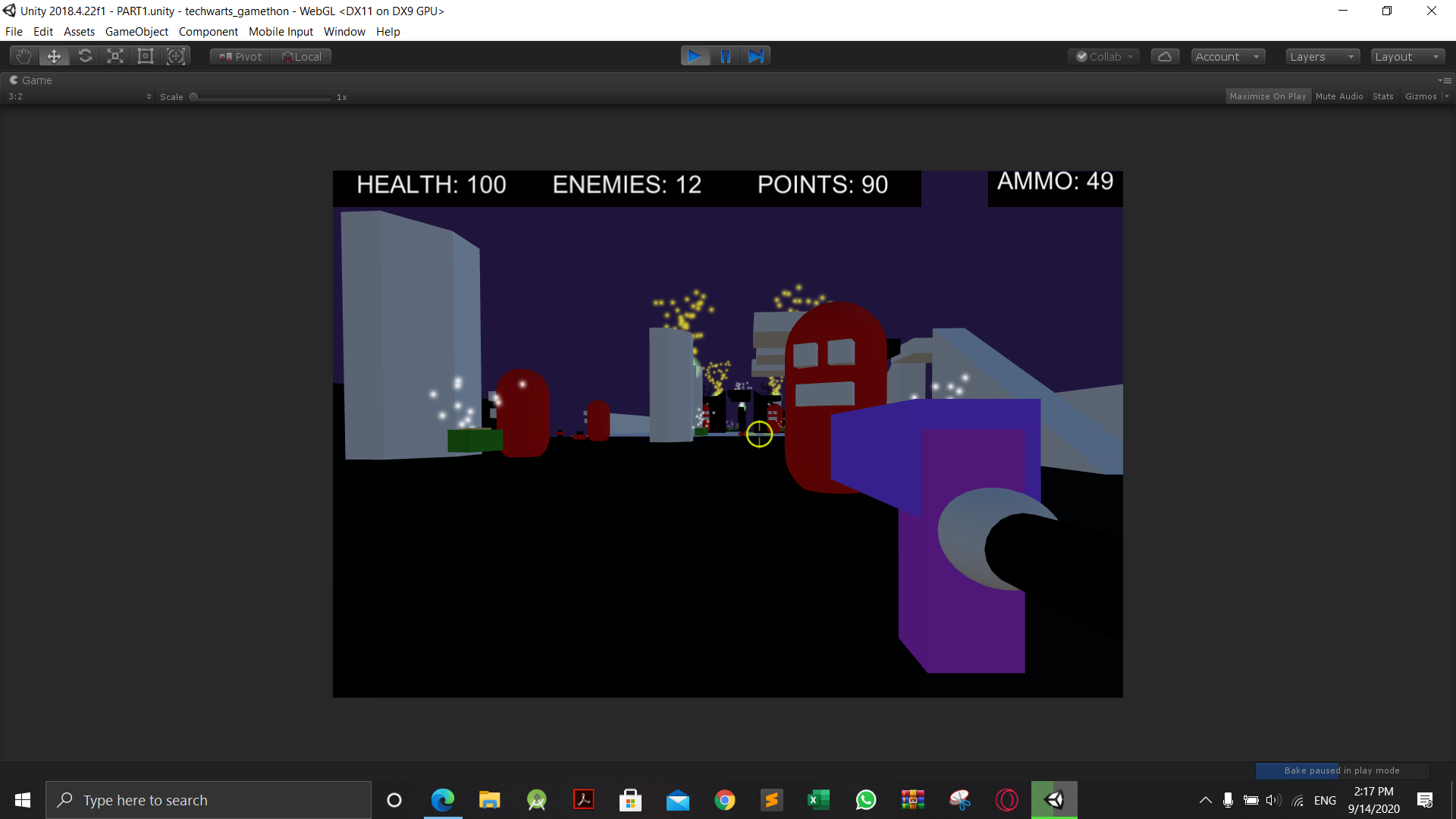
Task: Switch handle position via Pivot button
Action: (x=240, y=57)
